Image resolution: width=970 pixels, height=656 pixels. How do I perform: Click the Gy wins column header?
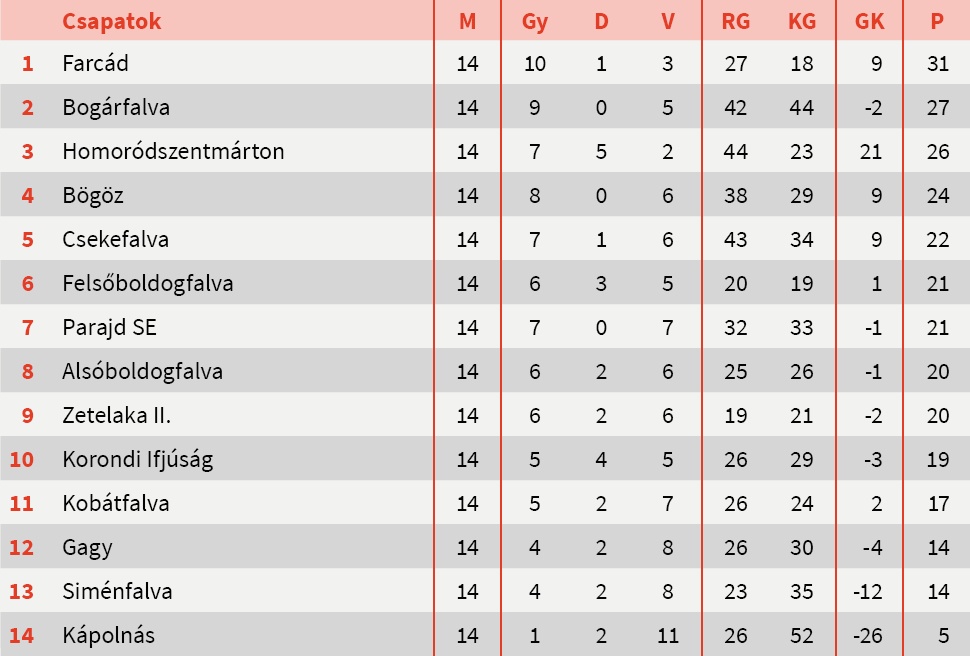(x=535, y=21)
